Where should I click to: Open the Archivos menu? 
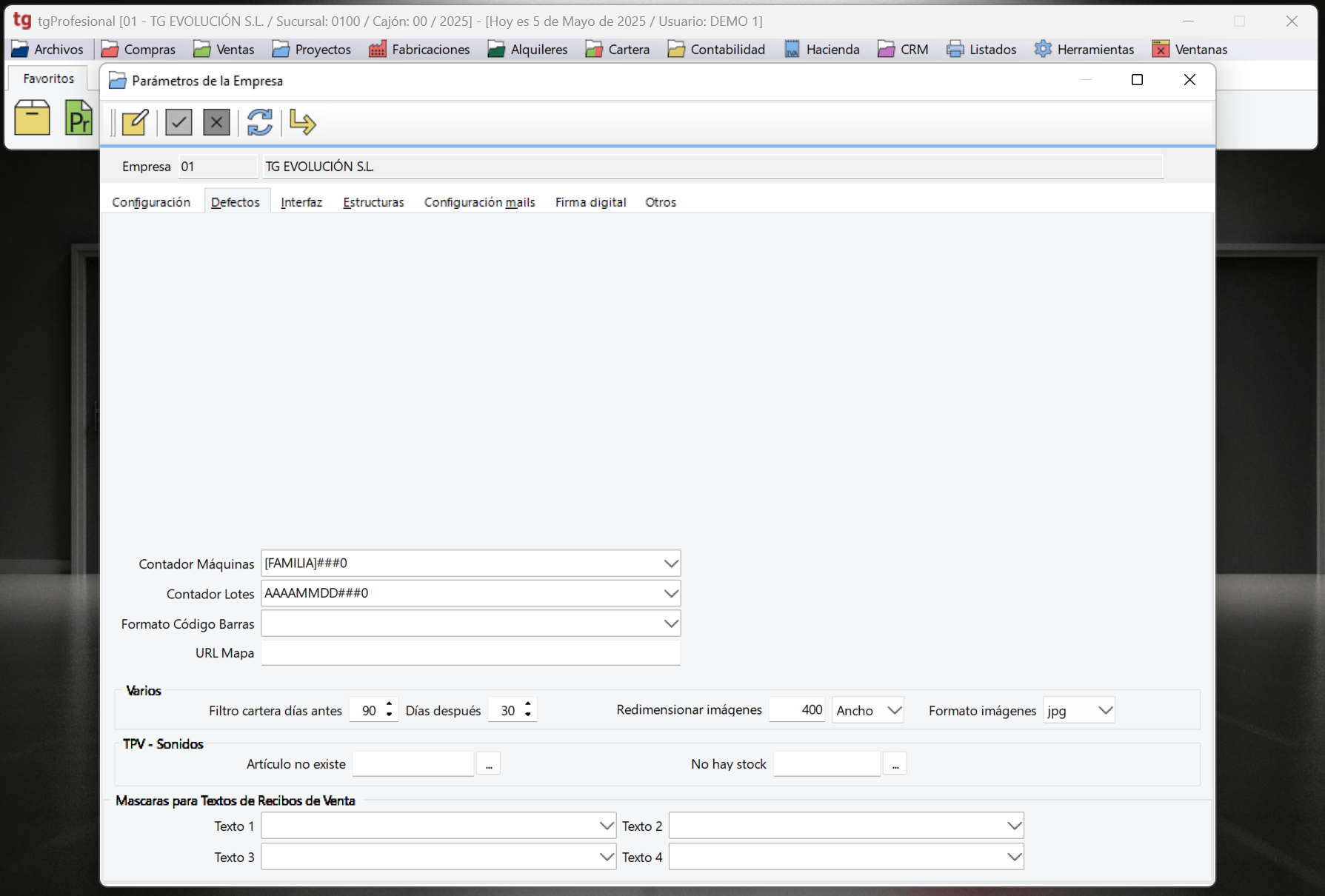click(48, 49)
